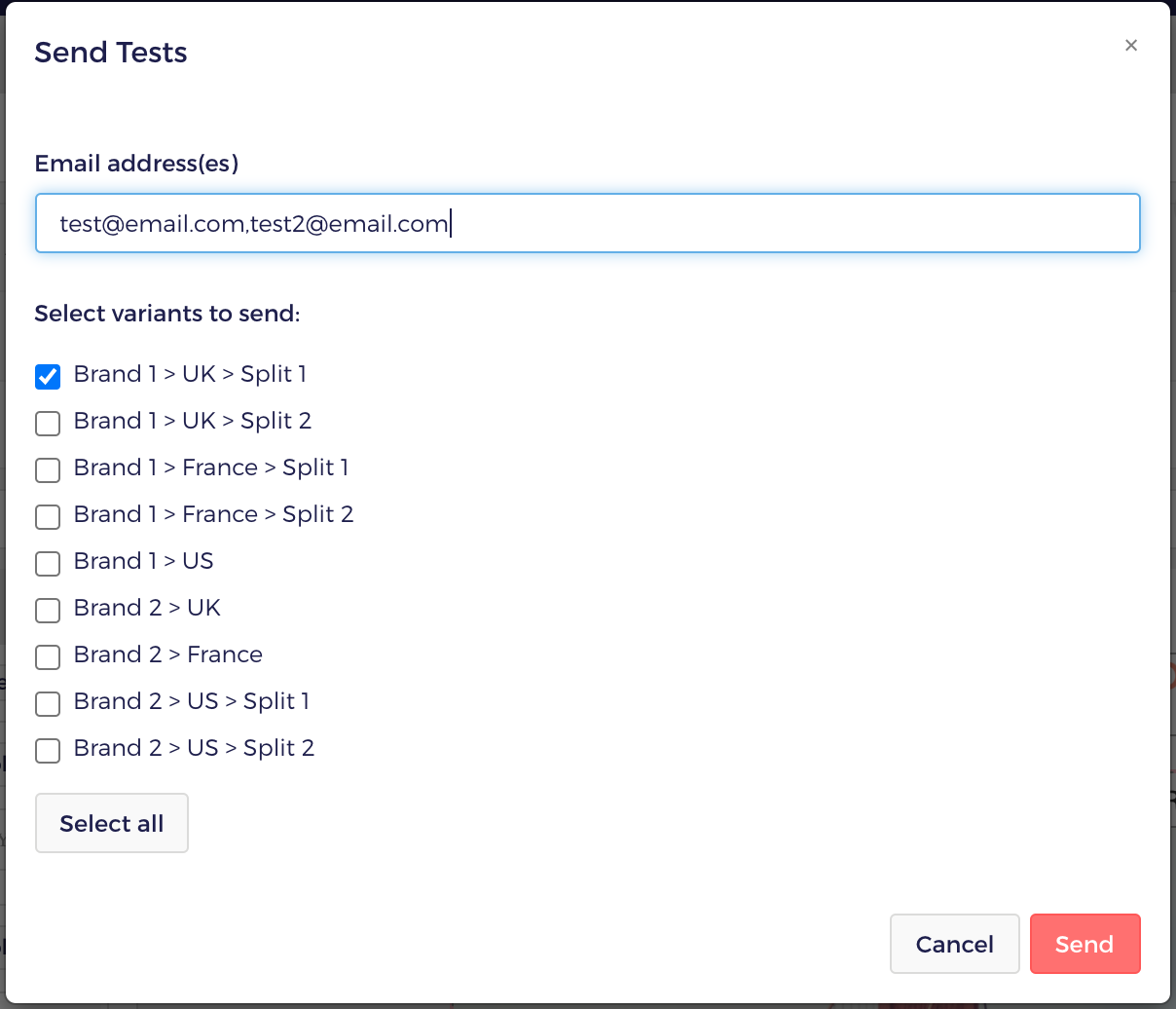Screen dimensions: 1176x1009
Task: Click the 'Email address(es)' field label
Action: pos(136,163)
